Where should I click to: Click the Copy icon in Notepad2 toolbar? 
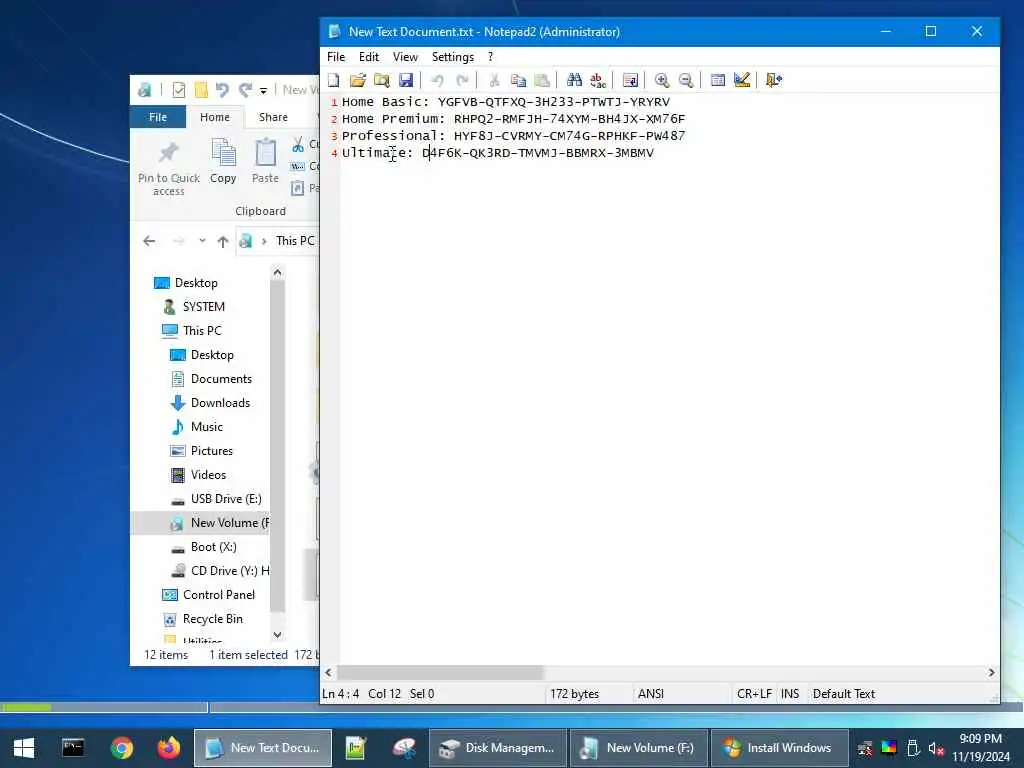(519, 80)
